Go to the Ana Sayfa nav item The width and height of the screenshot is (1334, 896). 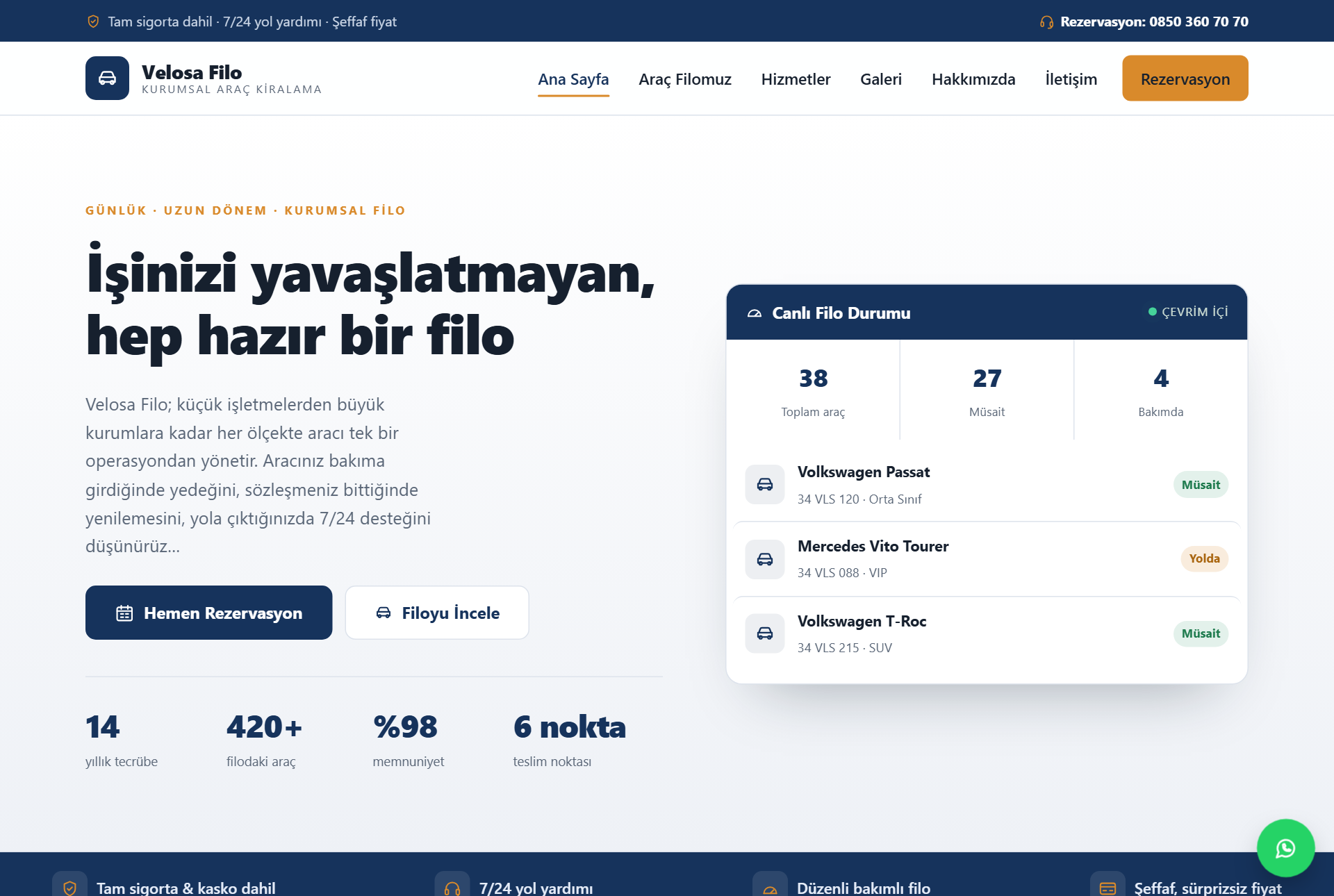pos(573,79)
